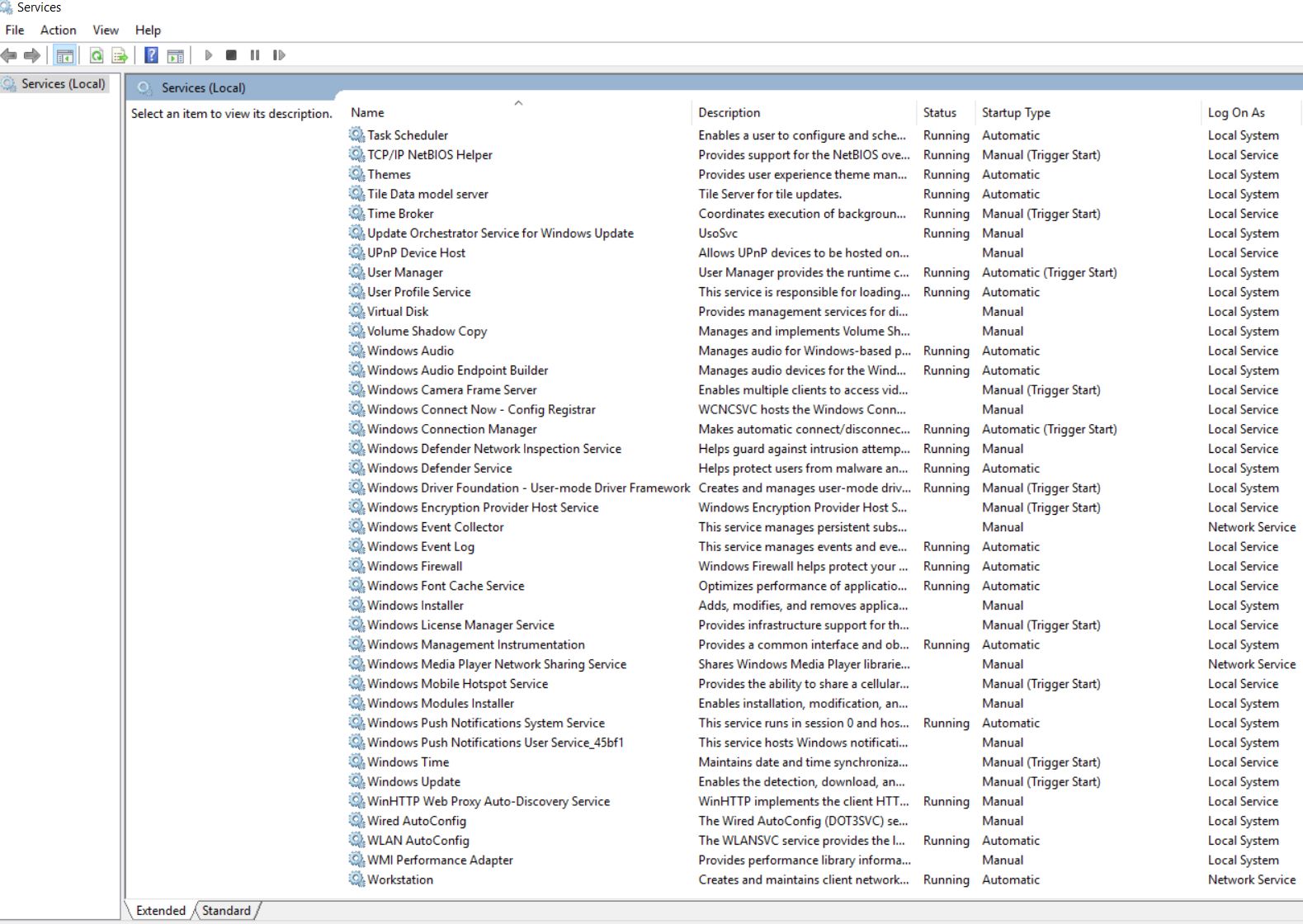Click the Back arrow toolbar icon
Viewport: 1303px width, 924px height.
[x=9, y=55]
